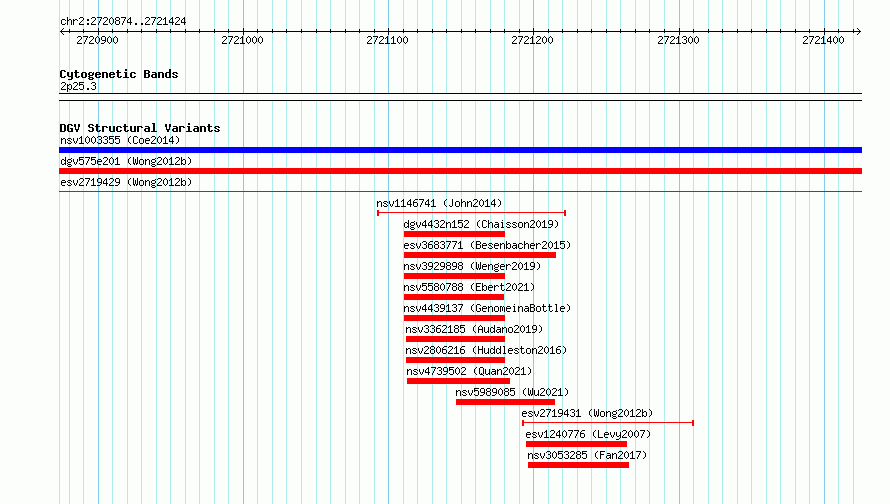This screenshot has width=890, height=504.
Task: Open dgv4432n152 (Chaisson2019) label
Action: click(481, 224)
